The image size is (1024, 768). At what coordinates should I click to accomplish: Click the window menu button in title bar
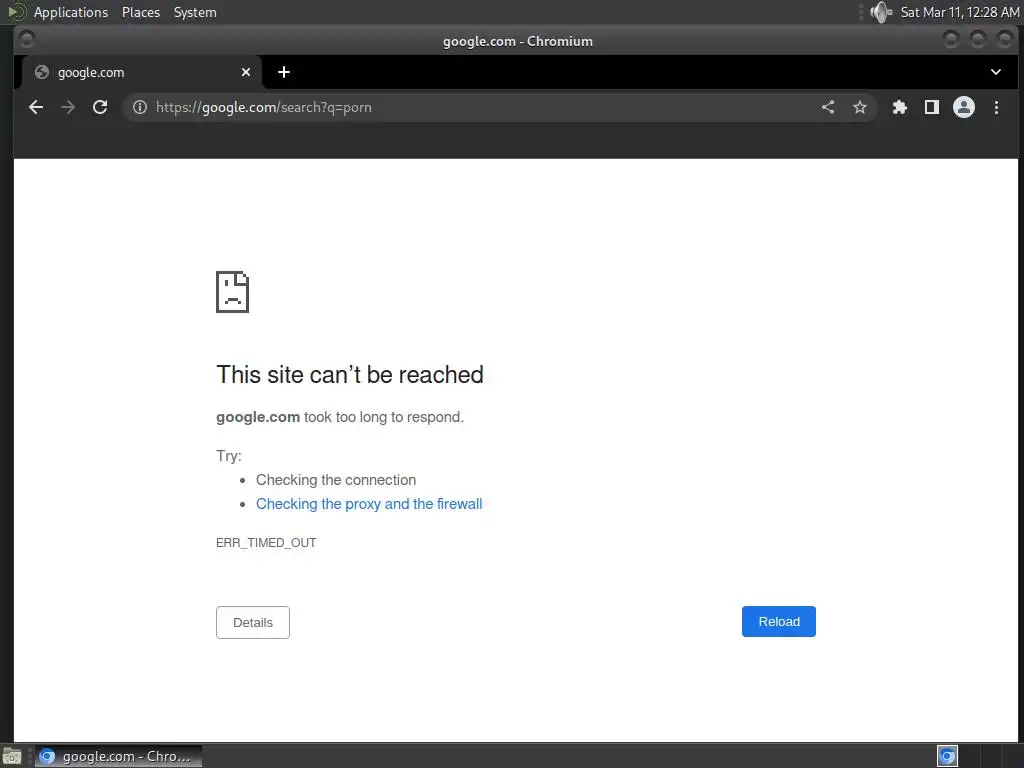click(x=27, y=40)
